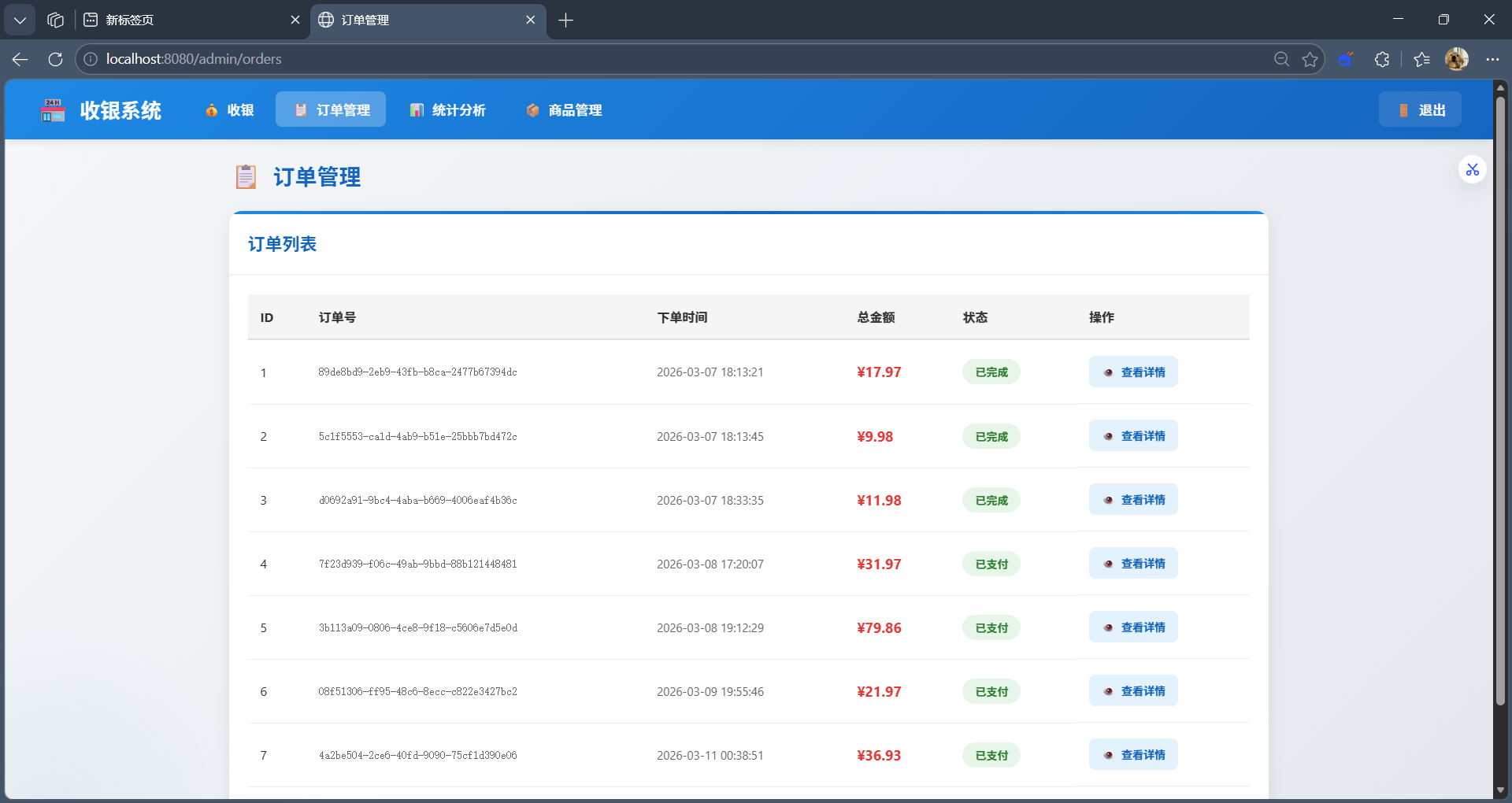The width and height of the screenshot is (1512, 803).
Task: Click the 已完成 status of order 1
Action: [991, 372]
